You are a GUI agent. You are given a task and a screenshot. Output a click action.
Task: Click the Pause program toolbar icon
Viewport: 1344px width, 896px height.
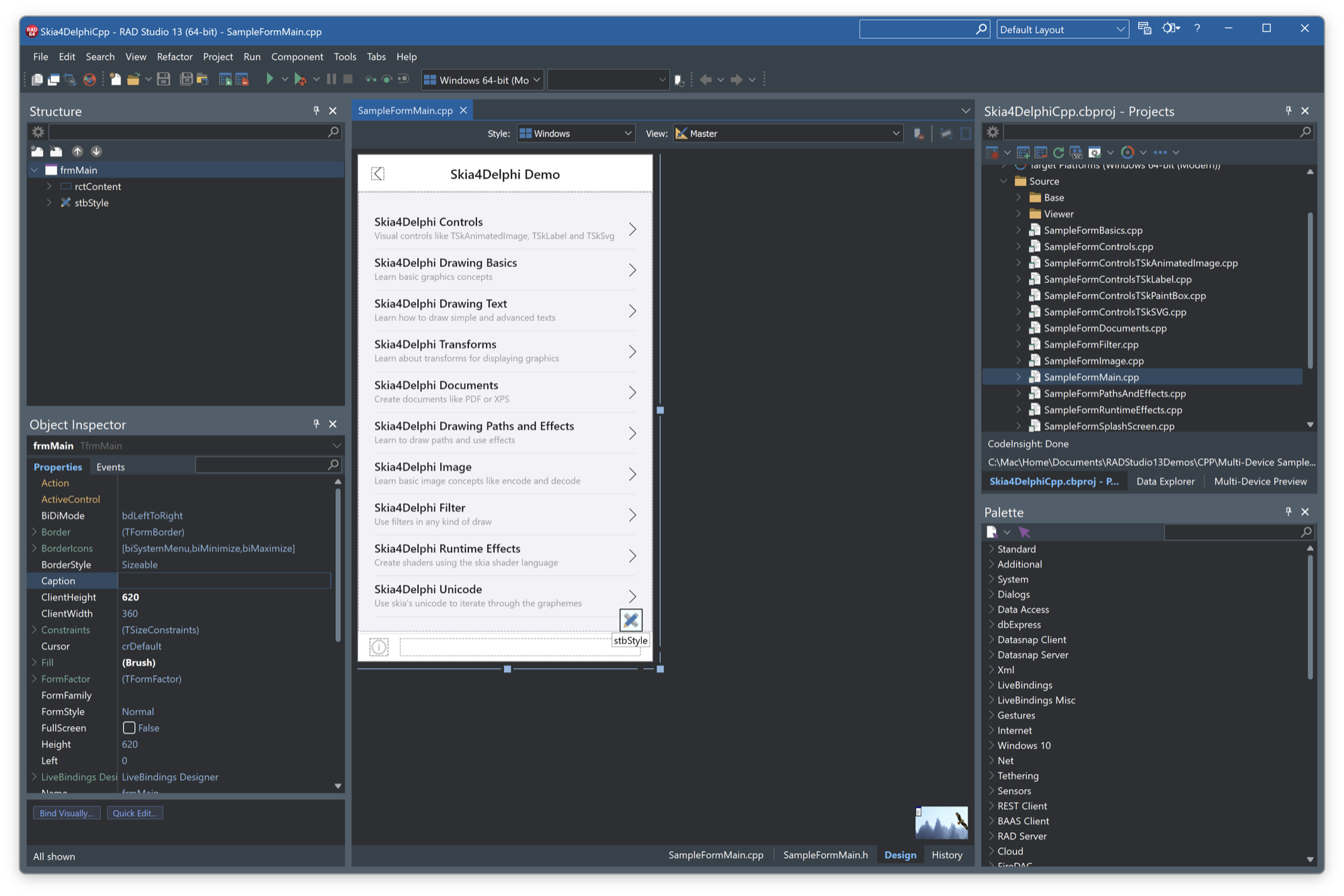331,79
